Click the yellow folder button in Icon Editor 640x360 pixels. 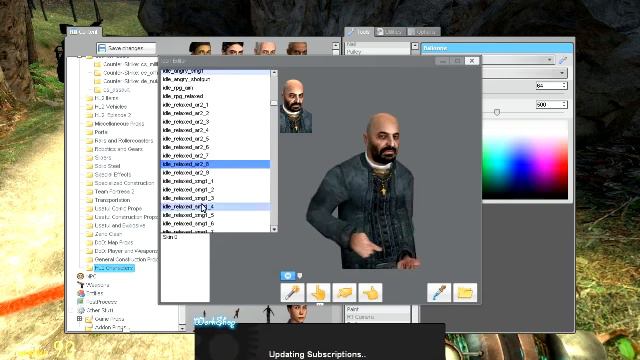pyautogui.click(x=465, y=293)
